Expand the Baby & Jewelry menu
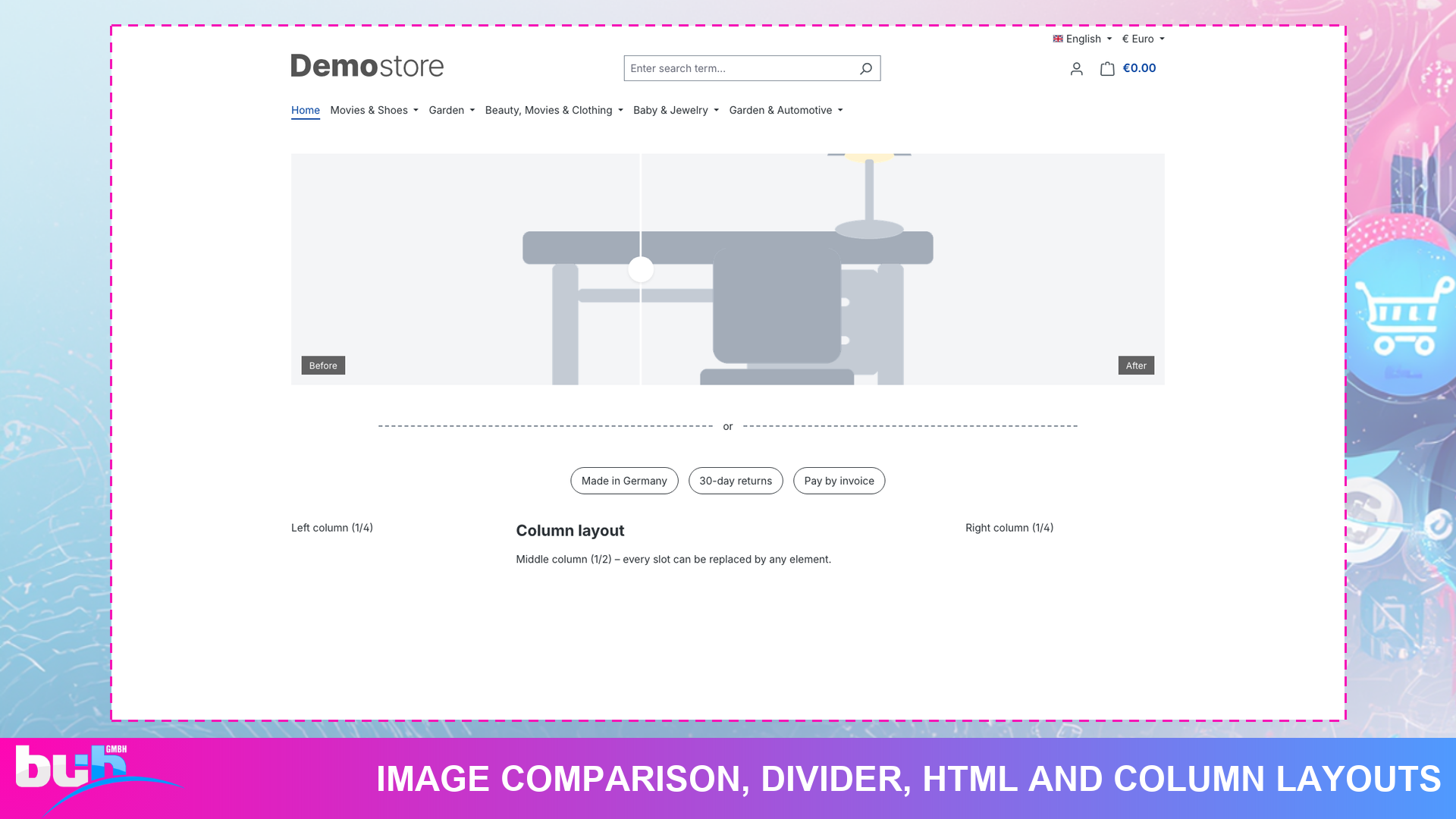The width and height of the screenshot is (1456, 819). click(676, 110)
